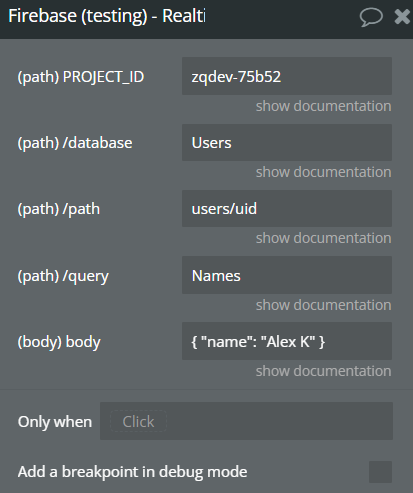This screenshot has width=413, height=493.
Task: Show documentation under the /path field
Action: [323, 238]
